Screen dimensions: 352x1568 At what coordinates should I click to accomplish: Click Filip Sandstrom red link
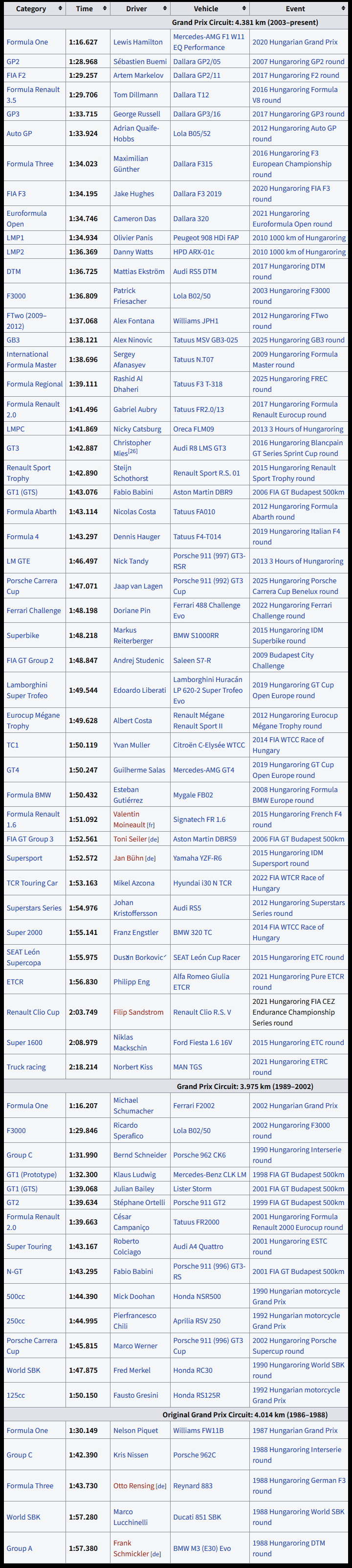[x=138, y=1012]
